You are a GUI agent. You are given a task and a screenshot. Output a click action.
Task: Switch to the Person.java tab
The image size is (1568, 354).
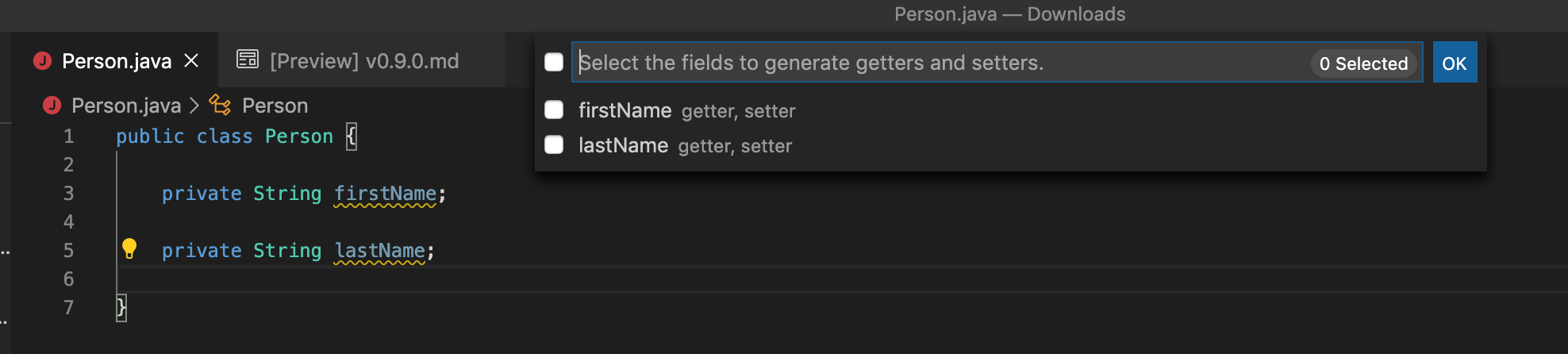coord(117,61)
